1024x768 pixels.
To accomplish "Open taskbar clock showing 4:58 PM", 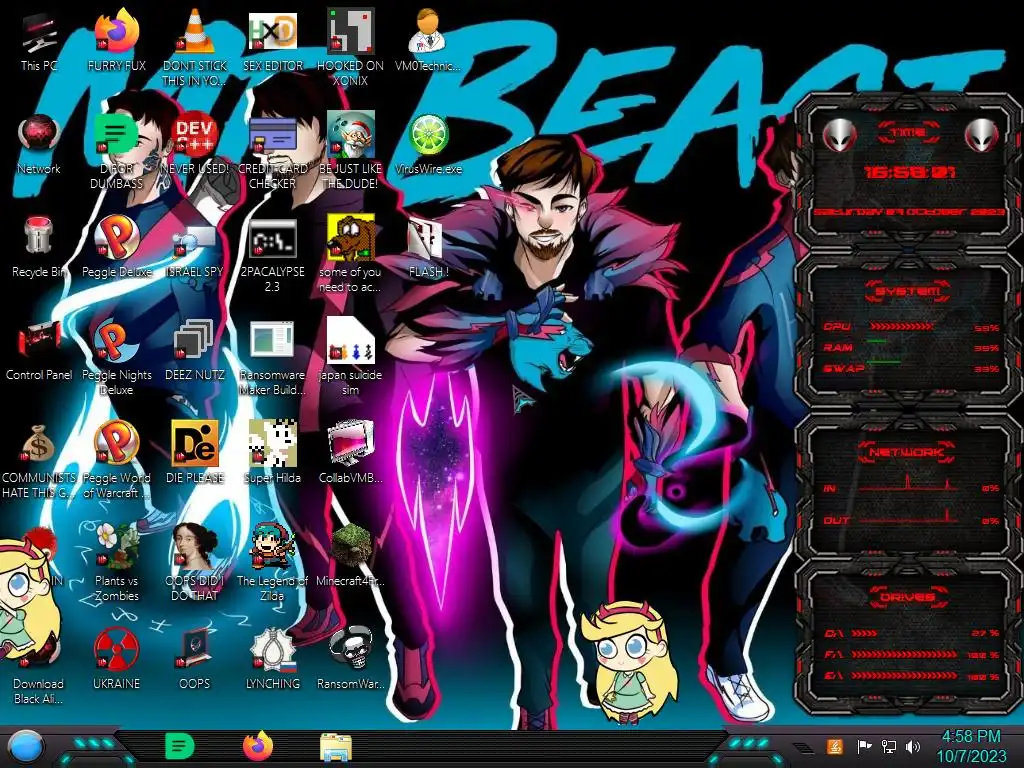I will 971,746.
